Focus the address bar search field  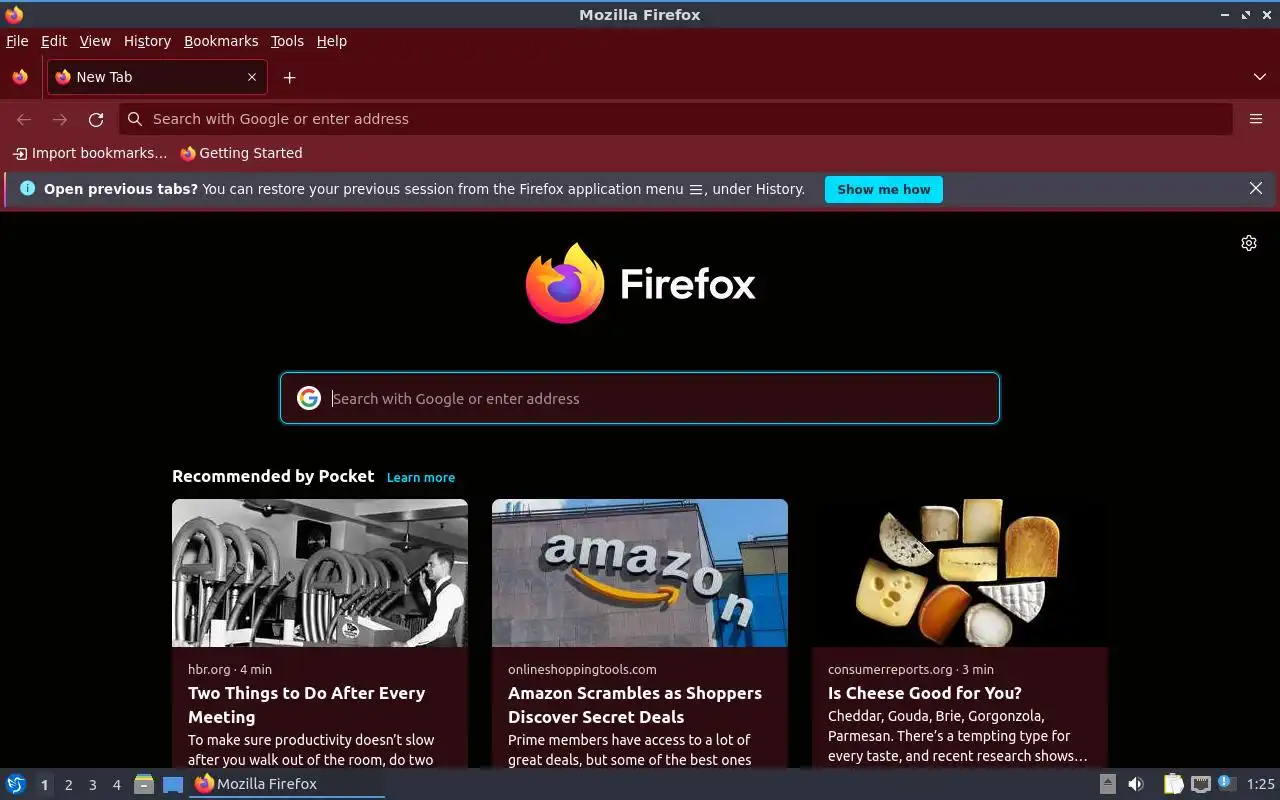tap(676, 119)
